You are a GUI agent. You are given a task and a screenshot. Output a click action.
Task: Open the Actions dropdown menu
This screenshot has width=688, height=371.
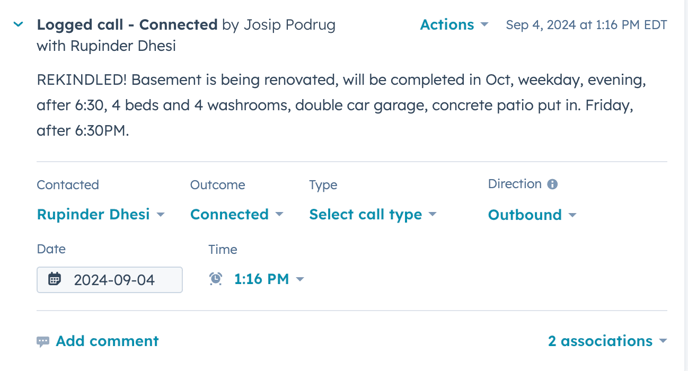454,25
